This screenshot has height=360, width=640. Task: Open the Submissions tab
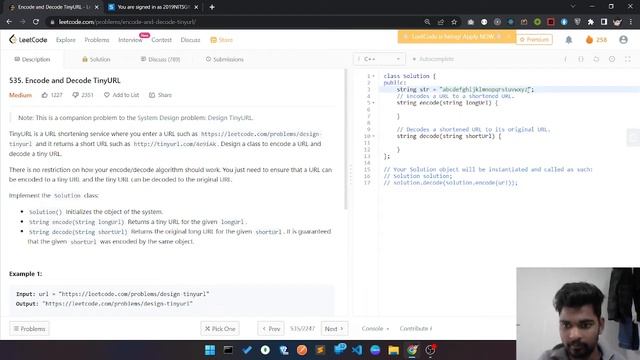224,59
